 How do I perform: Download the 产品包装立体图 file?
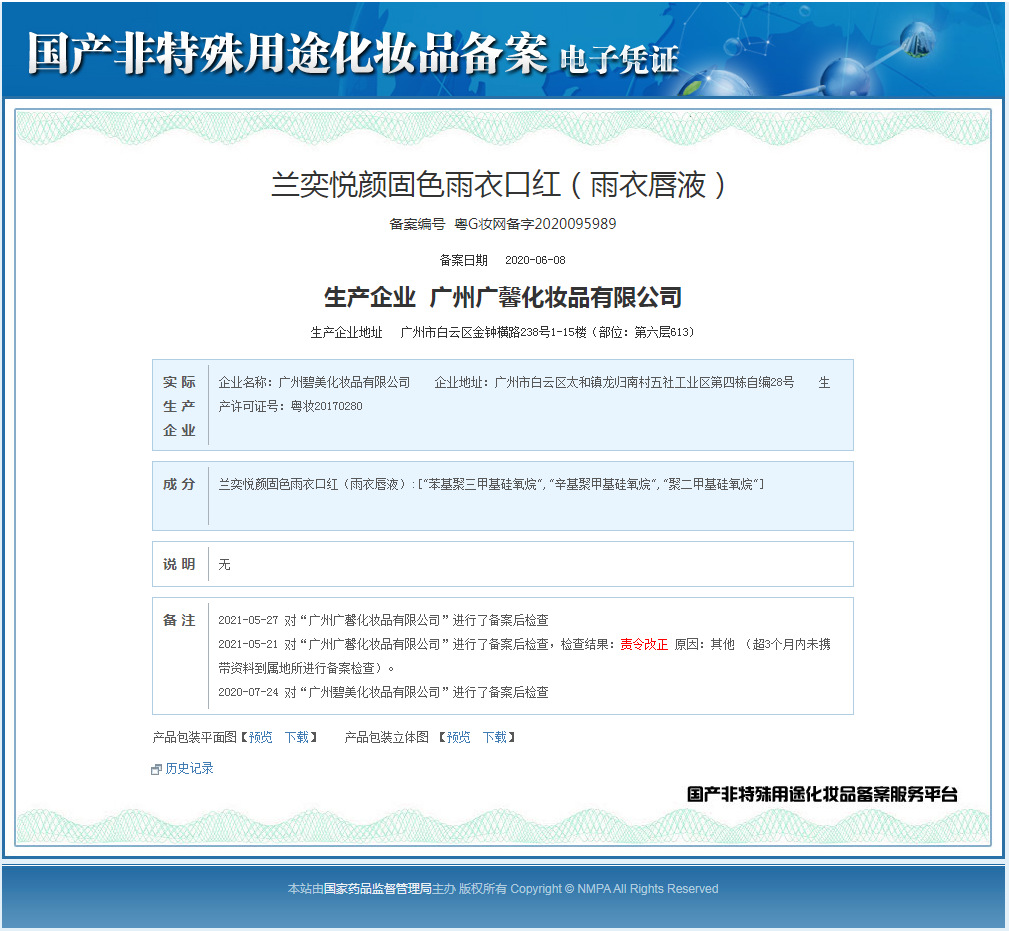[494, 737]
